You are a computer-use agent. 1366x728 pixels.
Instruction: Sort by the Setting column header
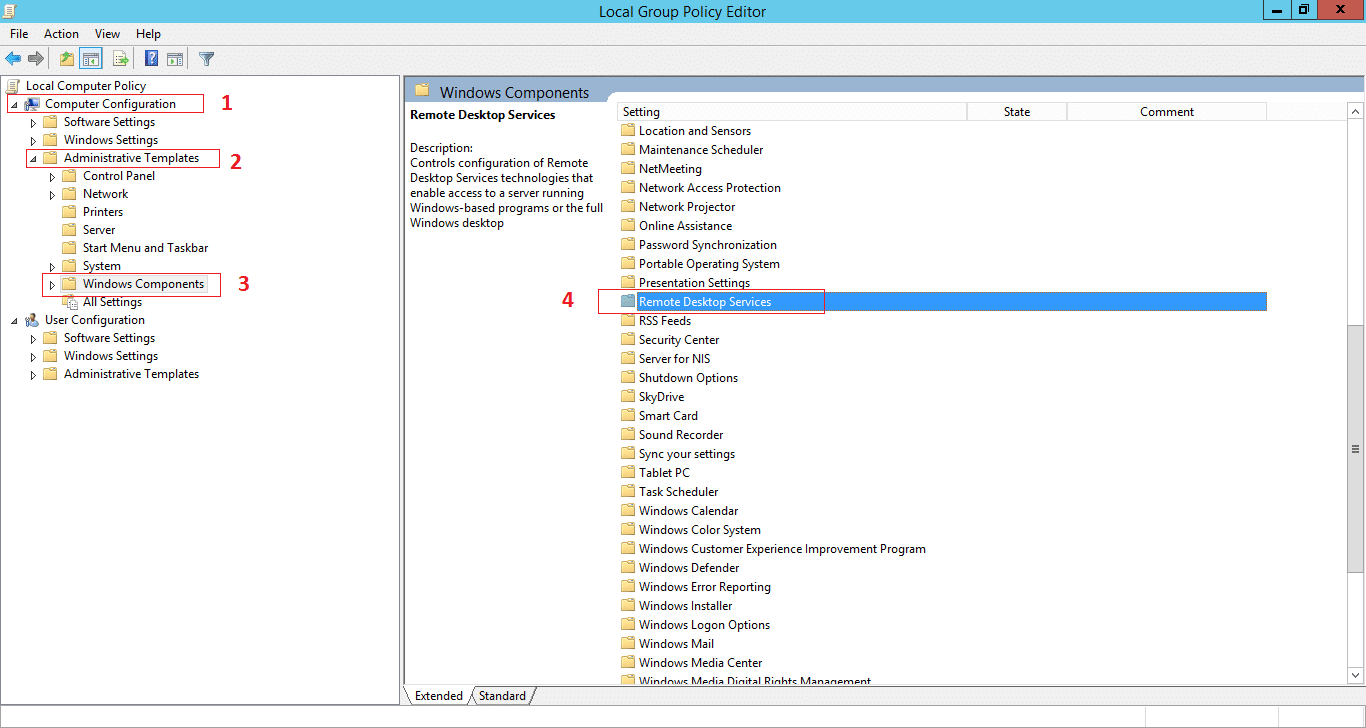coord(792,112)
